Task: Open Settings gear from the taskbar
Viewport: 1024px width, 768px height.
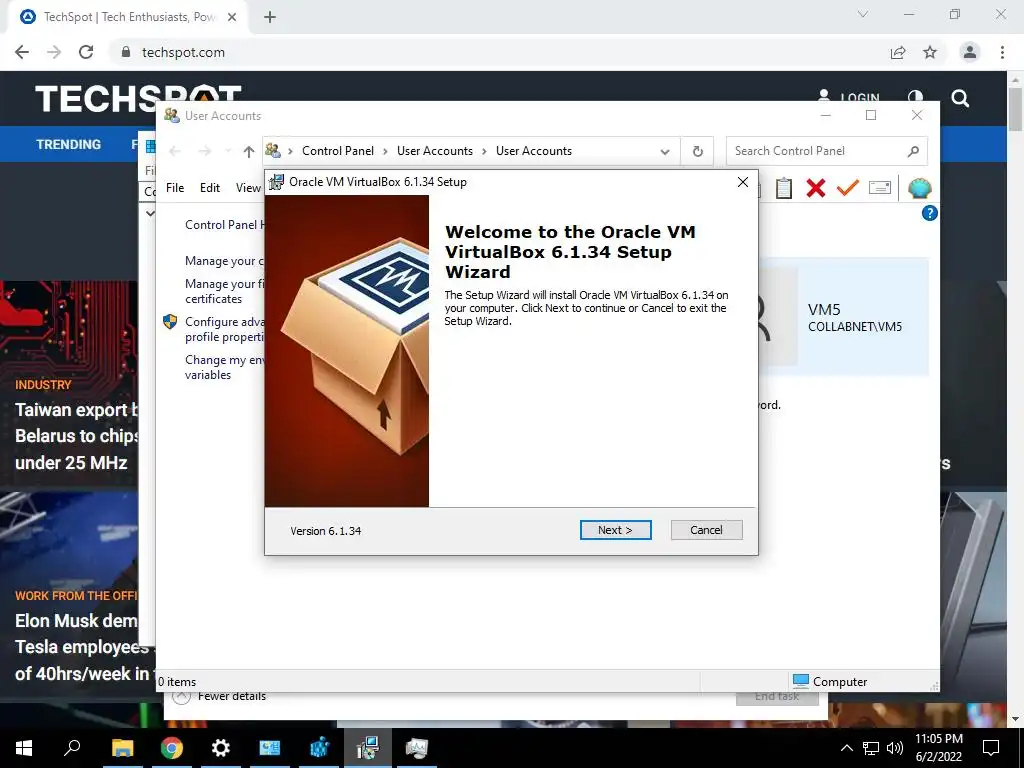Action: click(221, 748)
